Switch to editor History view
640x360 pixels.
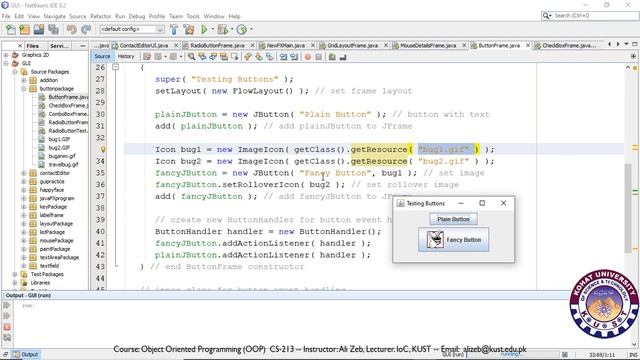126,57
